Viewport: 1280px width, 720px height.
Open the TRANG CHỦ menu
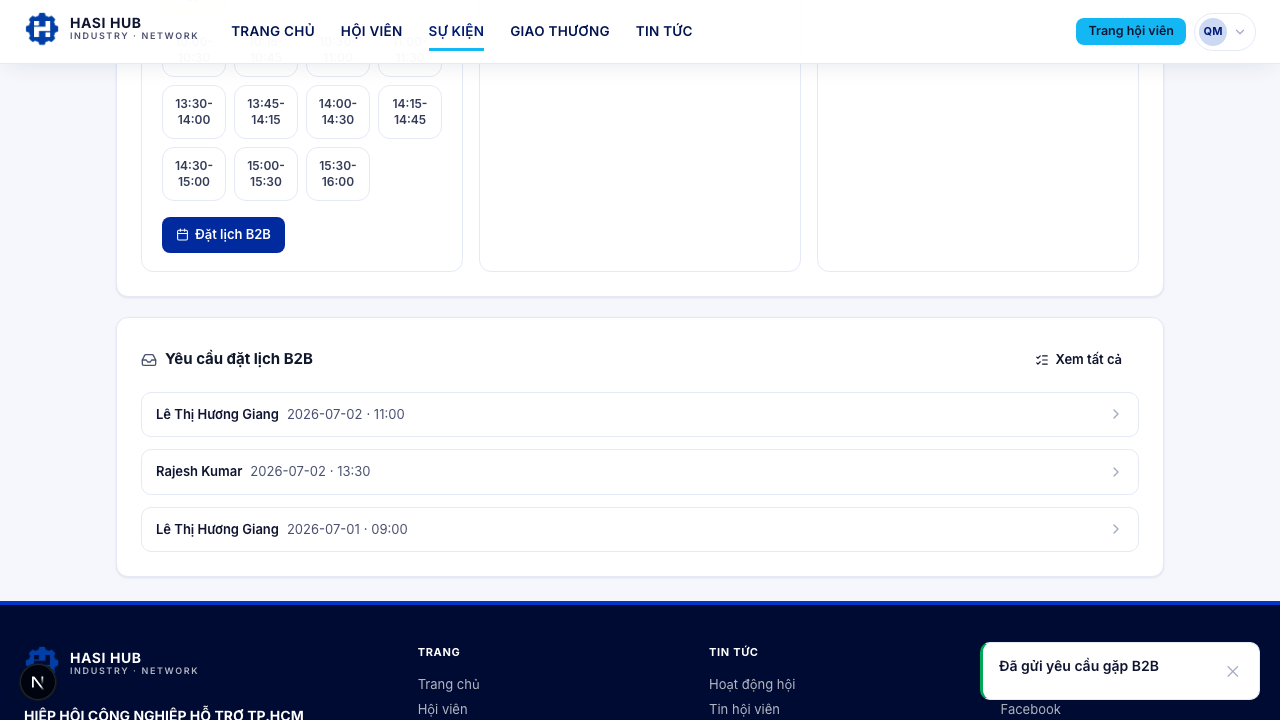coord(273,31)
